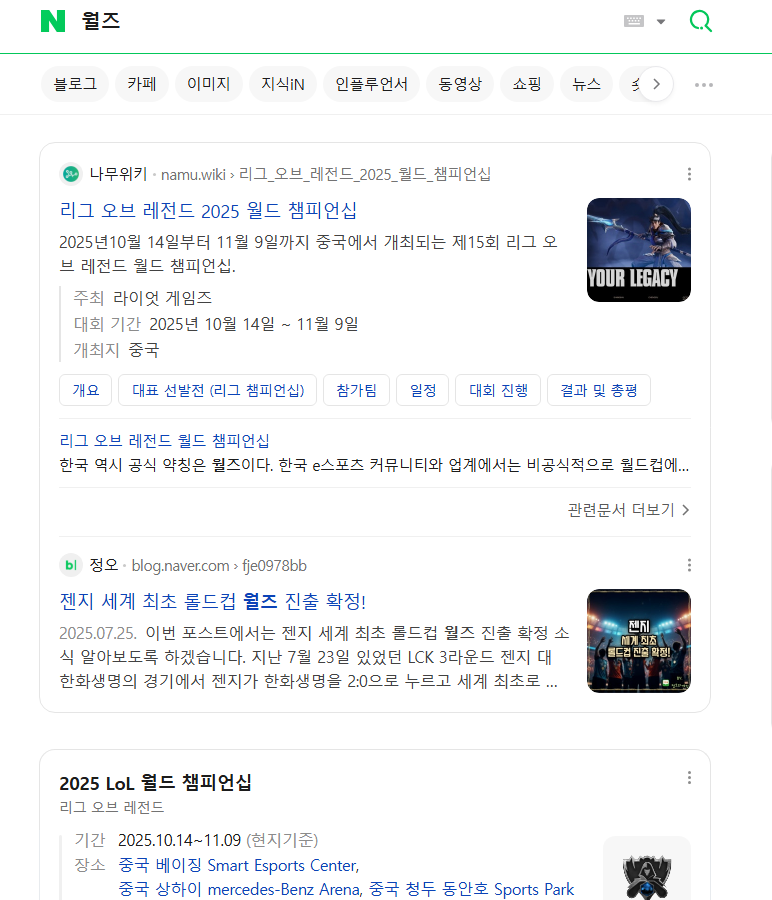The height and width of the screenshot is (900, 772).
Task: Open the YOUR LEGACY thumbnail image
Action: pos(638,250)
